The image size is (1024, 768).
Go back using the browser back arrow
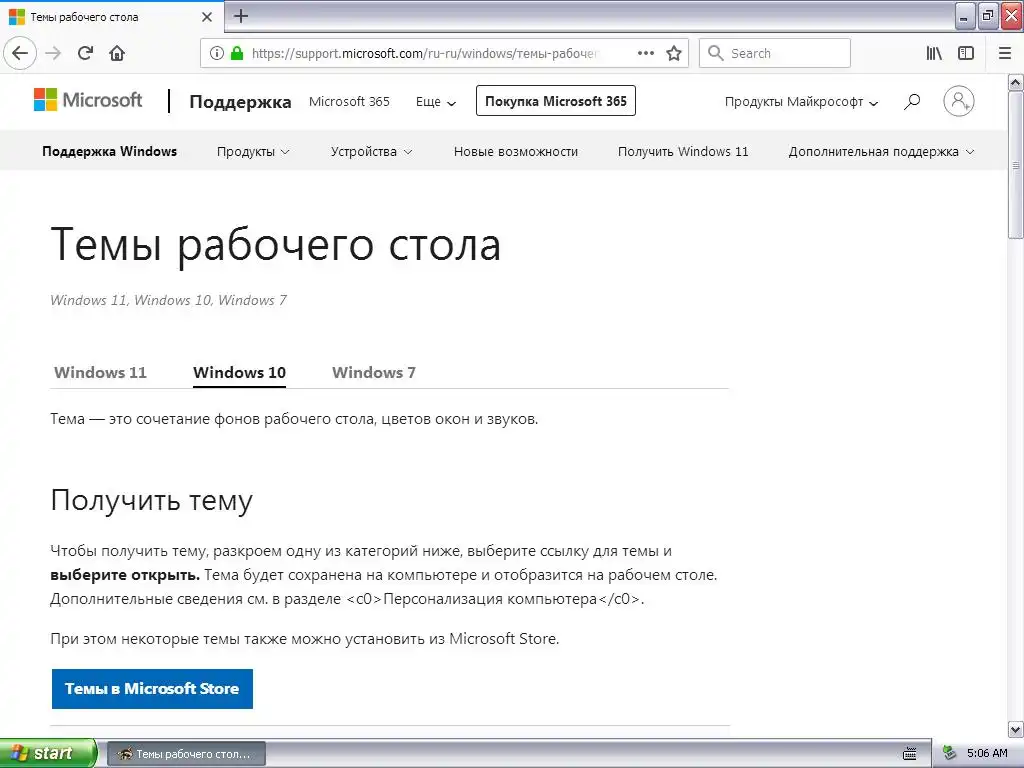(20, 53)
